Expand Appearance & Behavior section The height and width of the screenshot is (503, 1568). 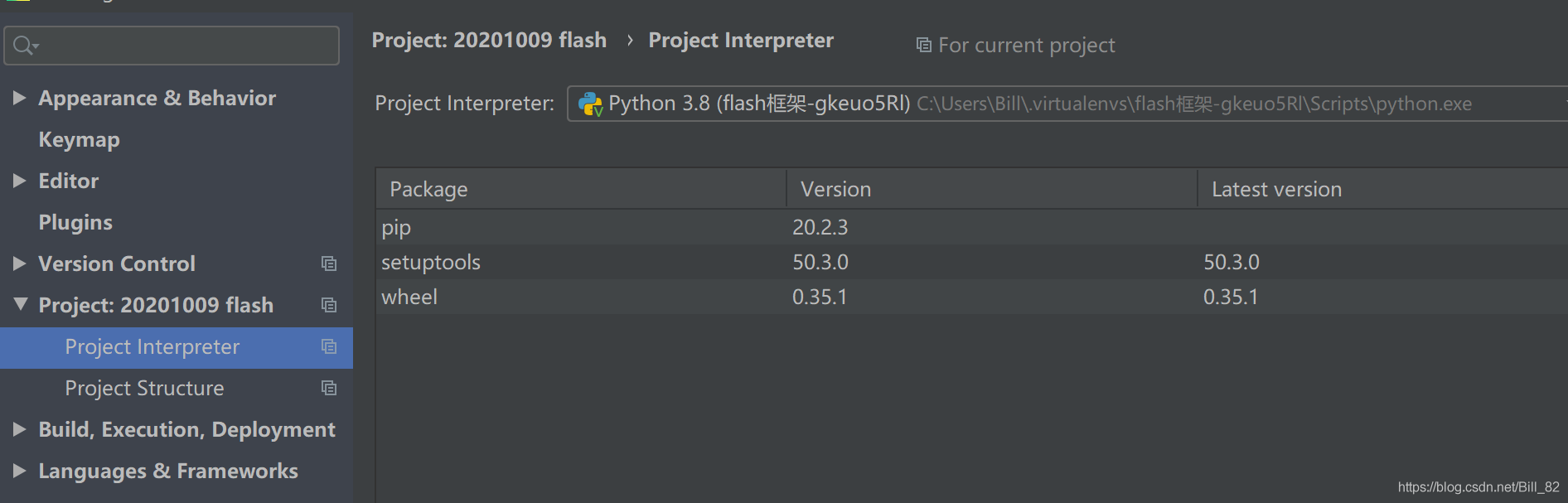[19, 98]
